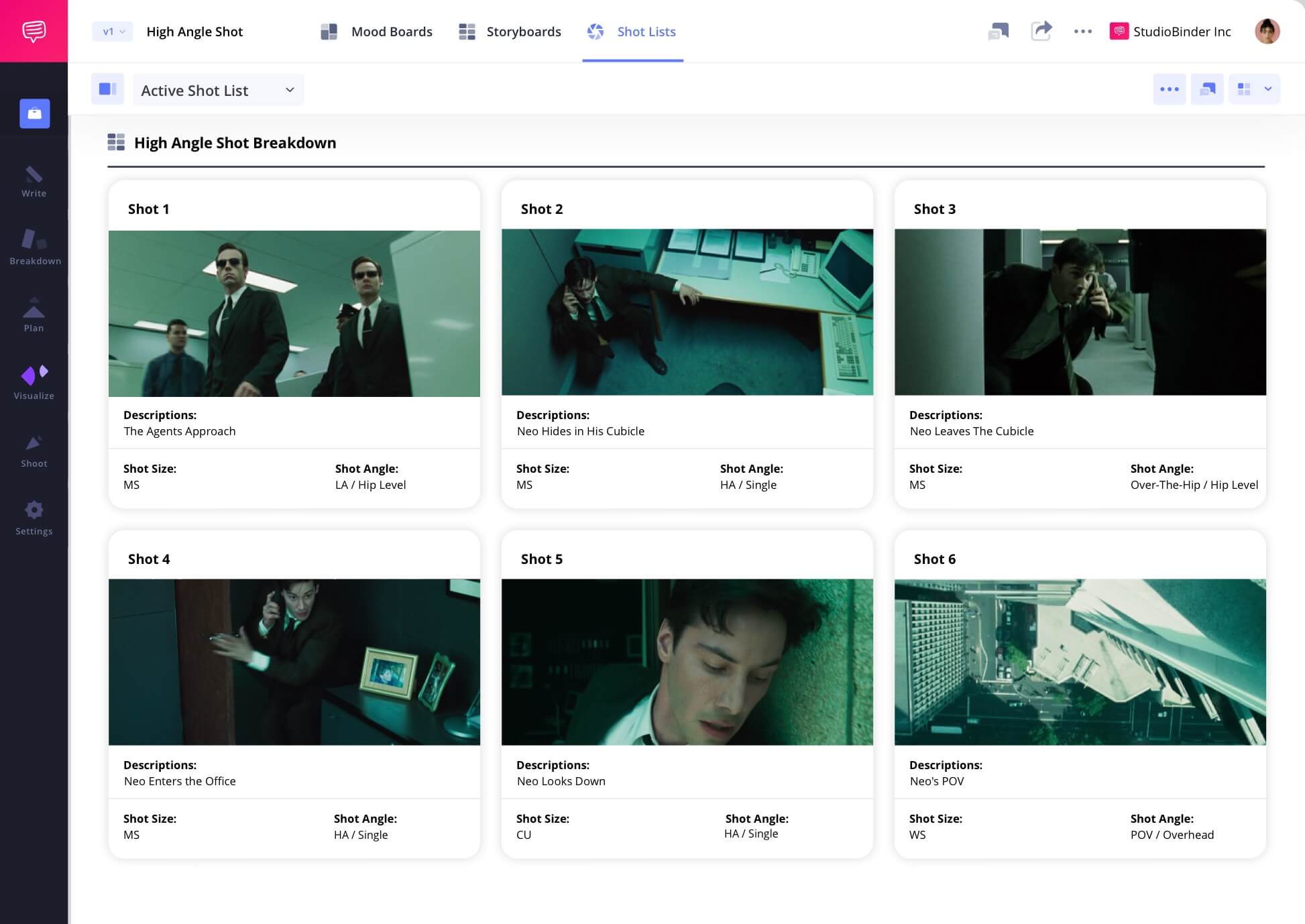Select the Visualize sidebar icon
The image size is (1305, 924).
[34, 382]
